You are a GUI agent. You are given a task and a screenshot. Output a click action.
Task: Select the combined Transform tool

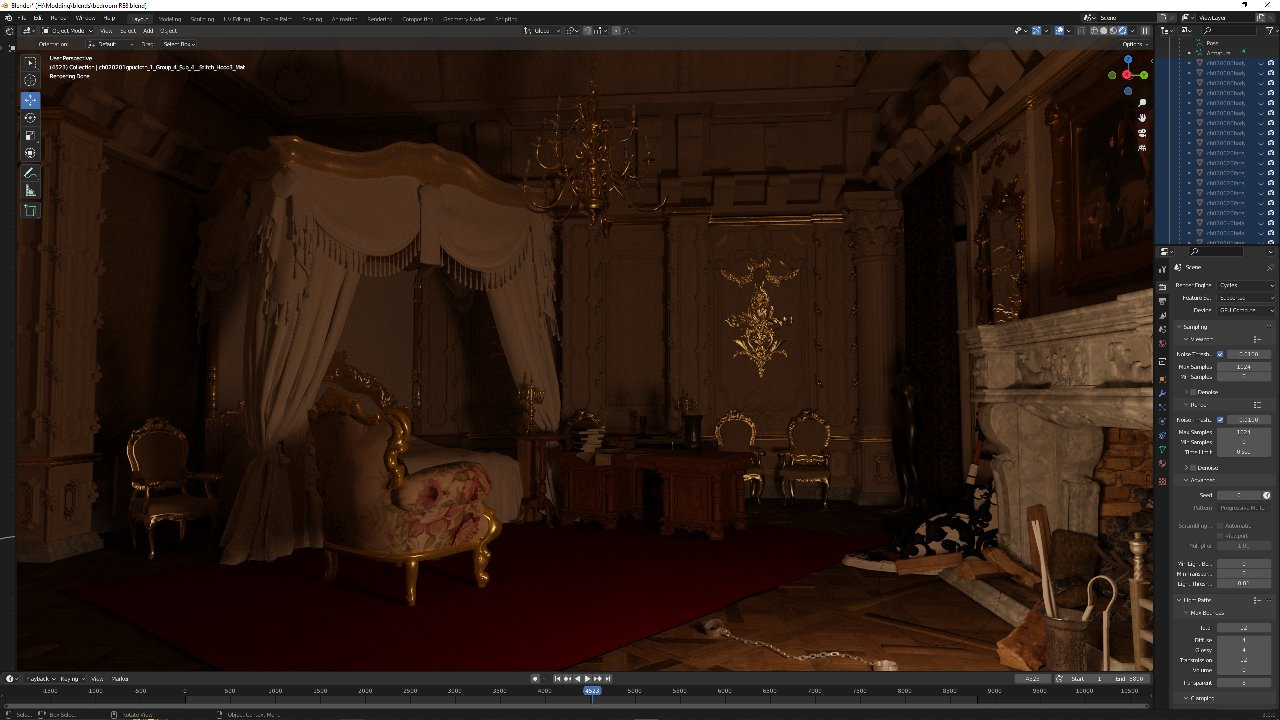pos(30,153)
